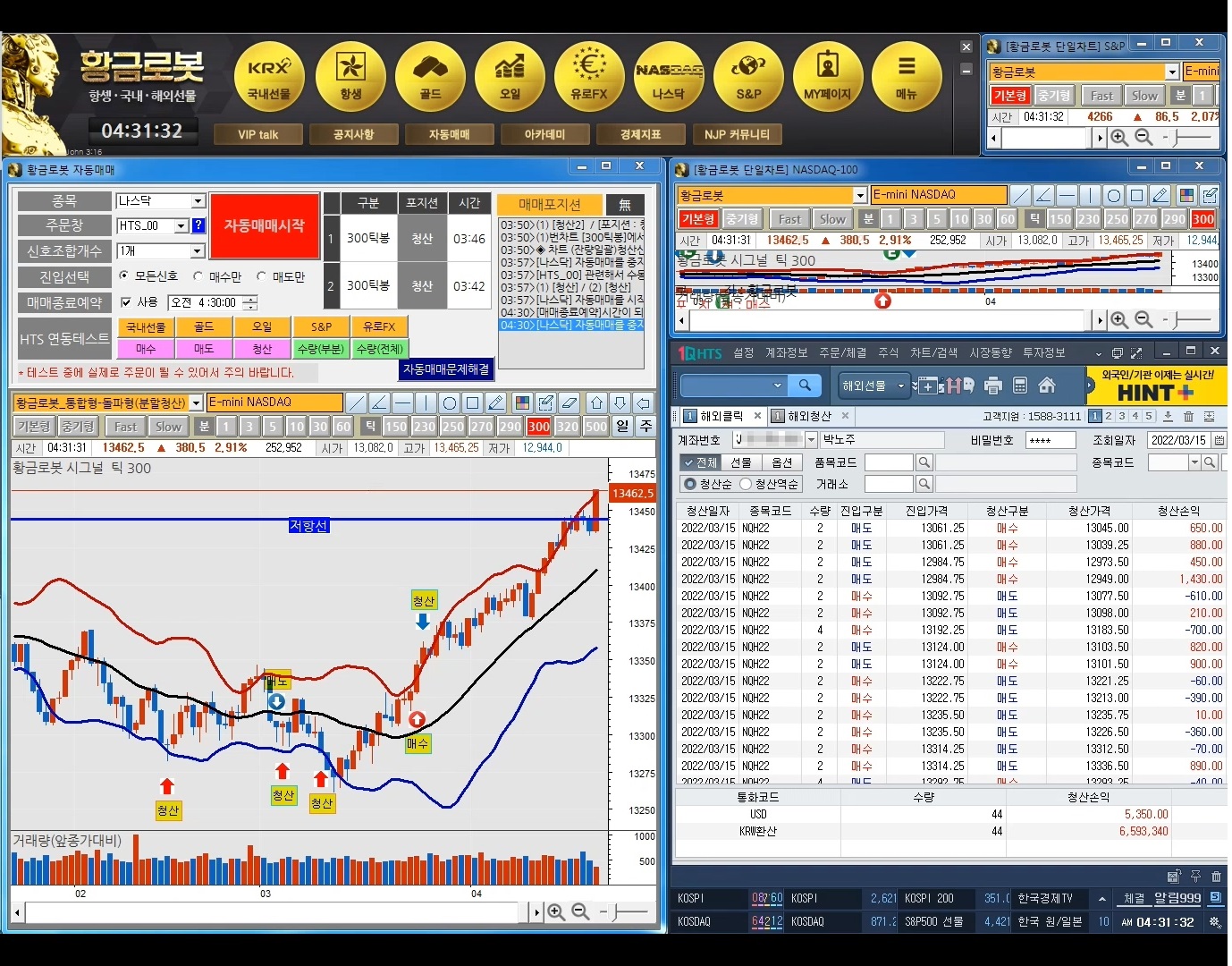1232x966 pixels.
Task: Open the 유로FX euro icon
Action: coord(589,77)
